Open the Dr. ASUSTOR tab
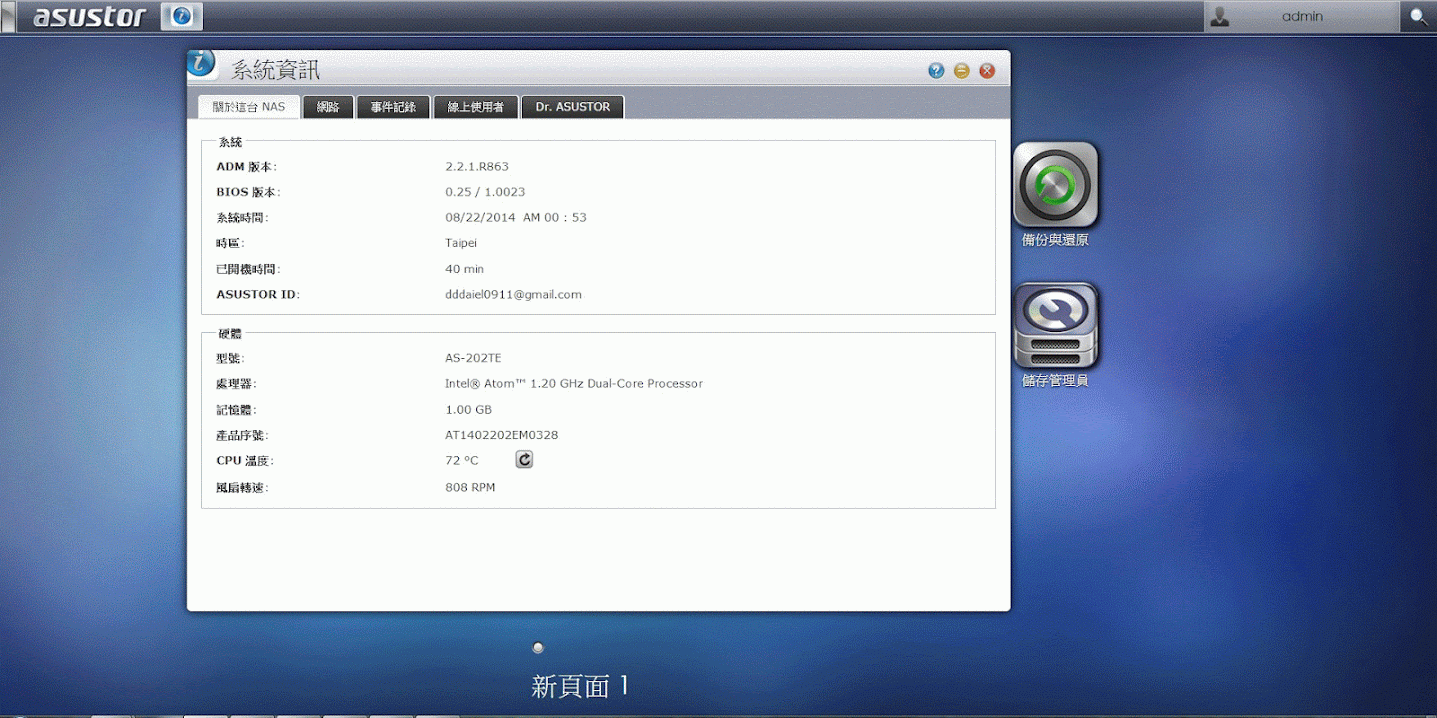 point(573,107)
